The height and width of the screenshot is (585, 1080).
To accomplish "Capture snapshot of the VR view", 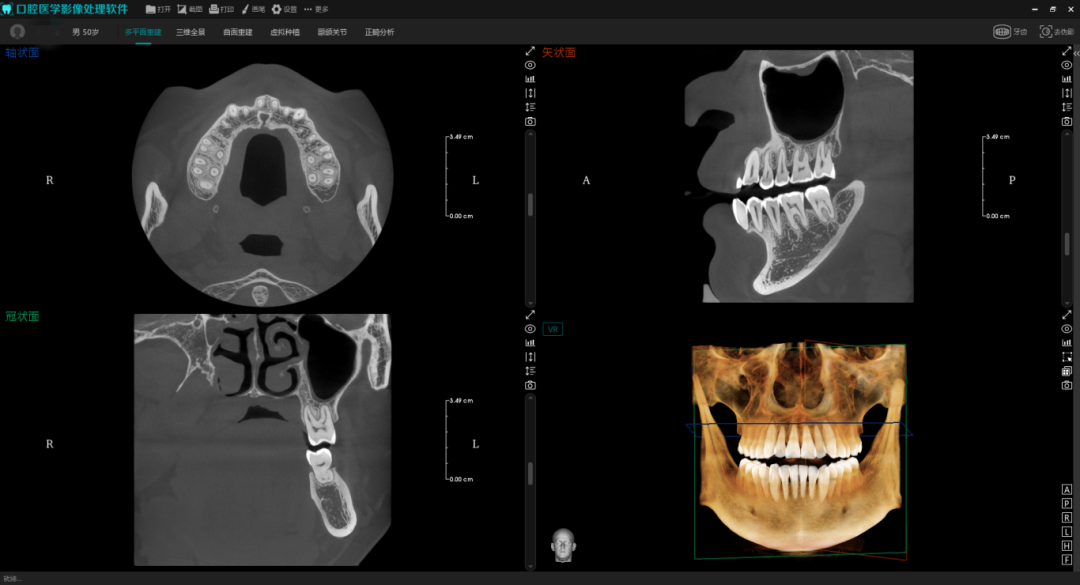I will 1066,385.
